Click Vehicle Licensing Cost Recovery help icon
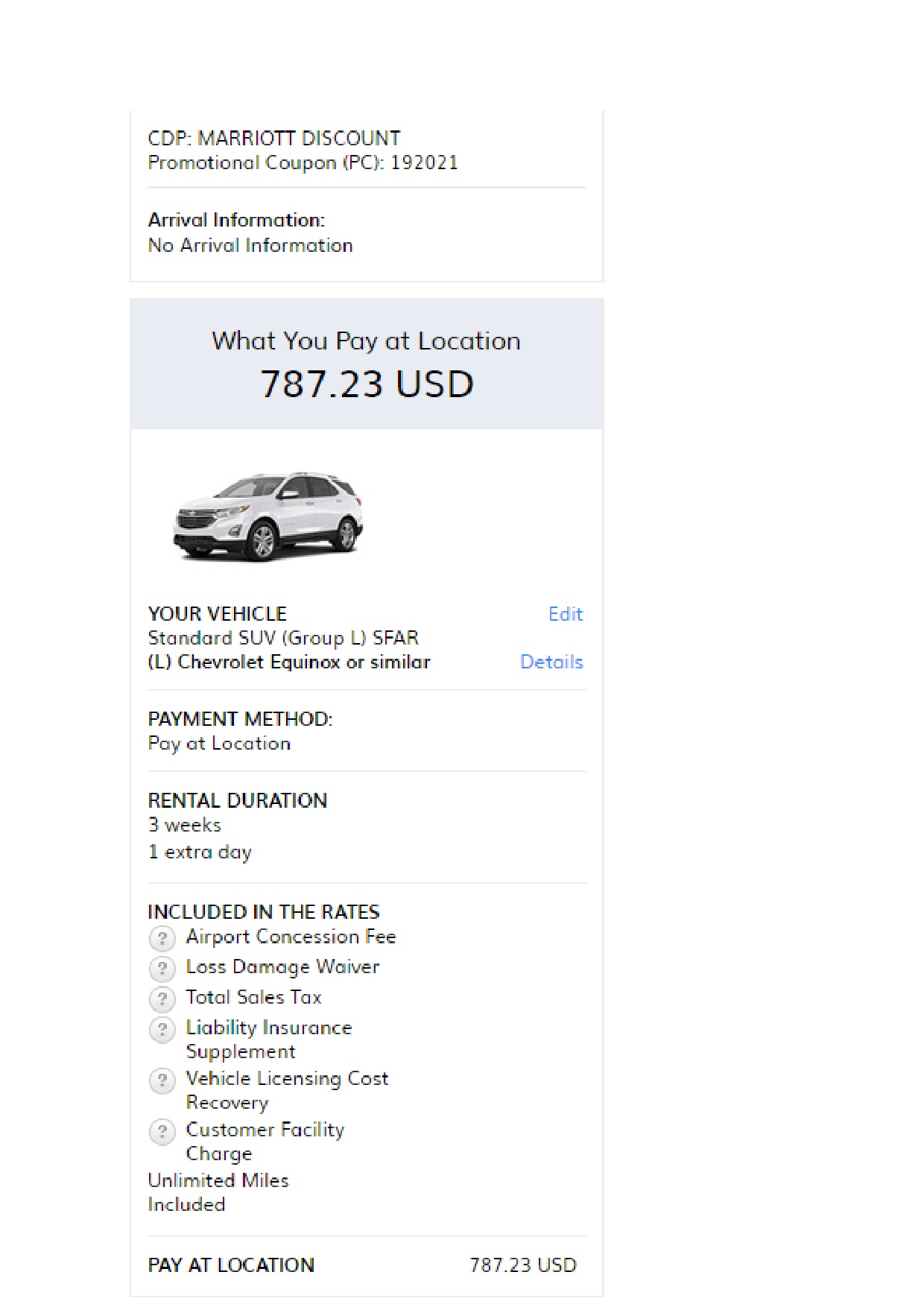This screenshot has height=1307, width=924. [x=162, y=1080]
